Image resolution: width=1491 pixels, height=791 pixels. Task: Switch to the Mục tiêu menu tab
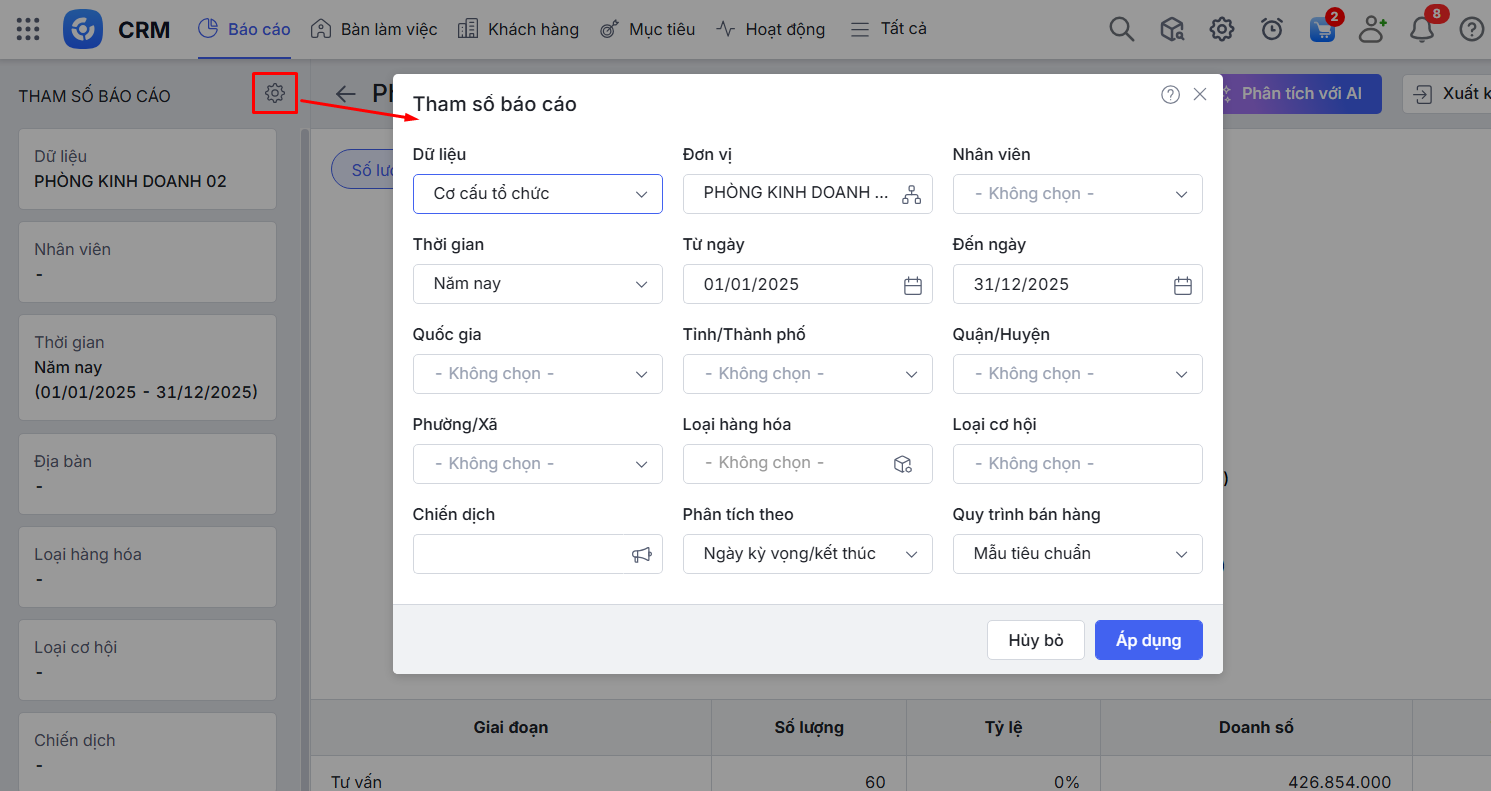(x=647, y=29)
